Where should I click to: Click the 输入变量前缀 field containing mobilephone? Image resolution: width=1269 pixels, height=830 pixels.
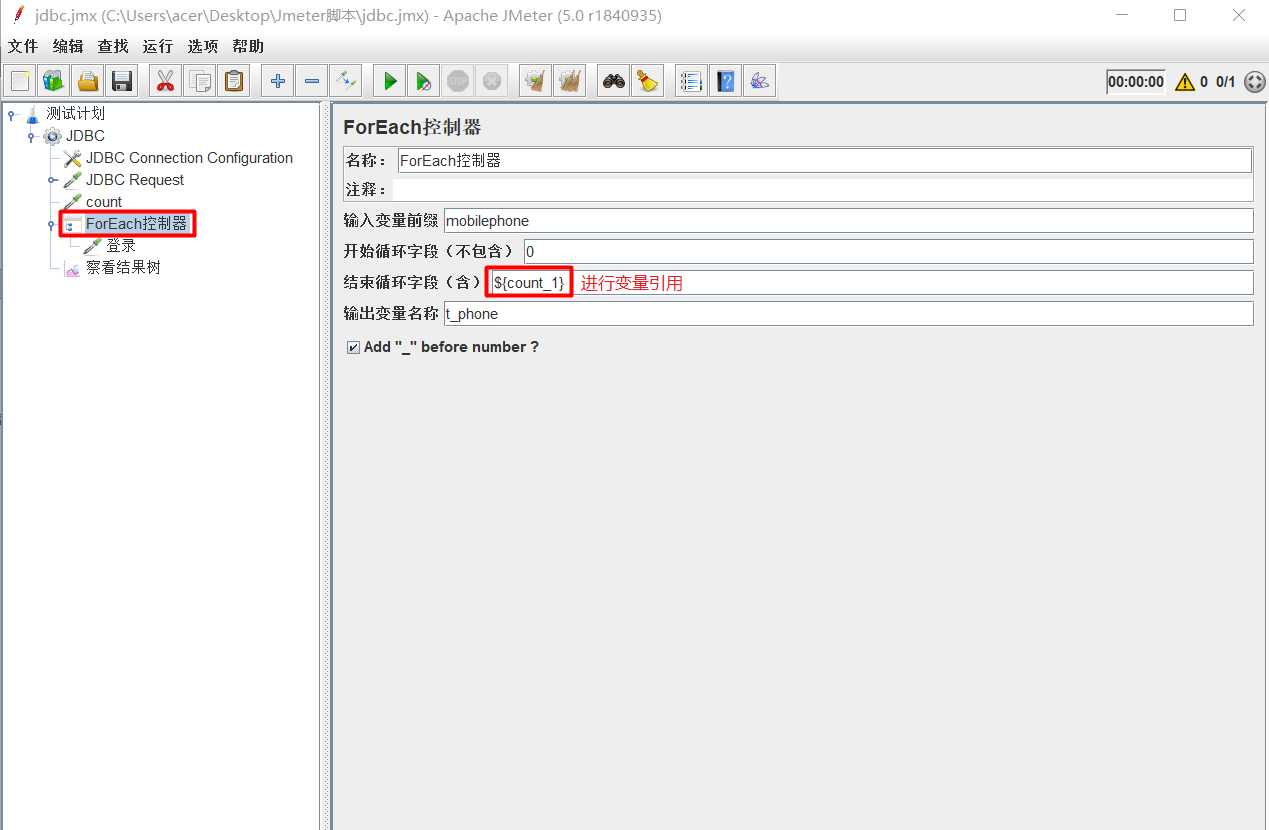coord(848,220)
